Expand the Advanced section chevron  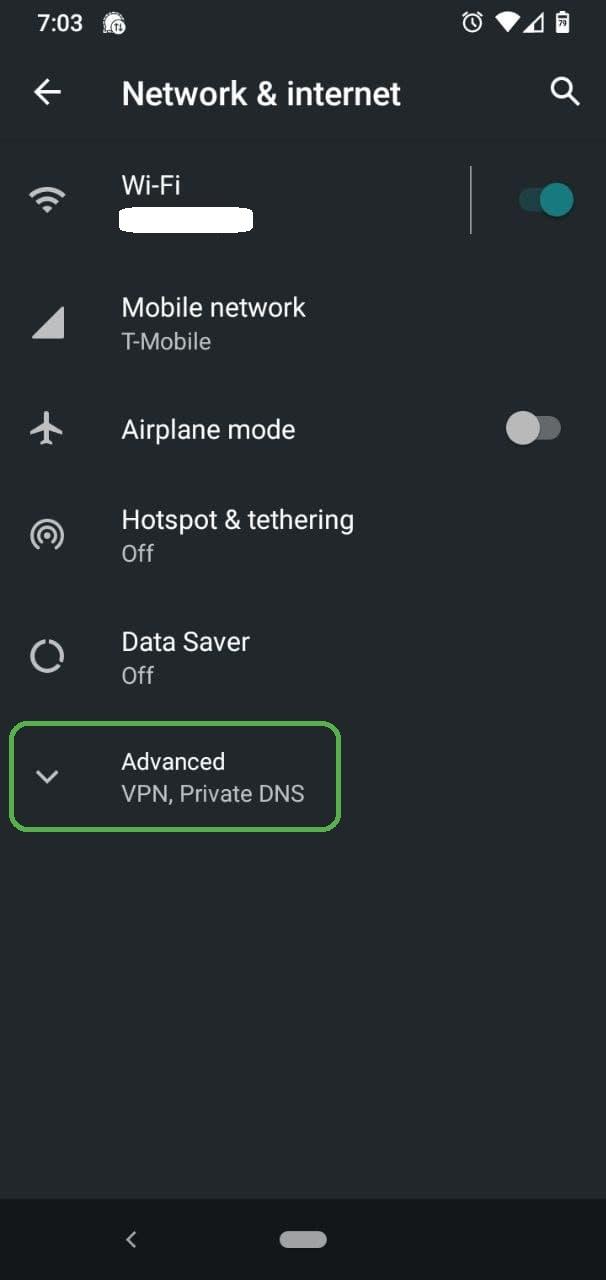pos(47,776)
